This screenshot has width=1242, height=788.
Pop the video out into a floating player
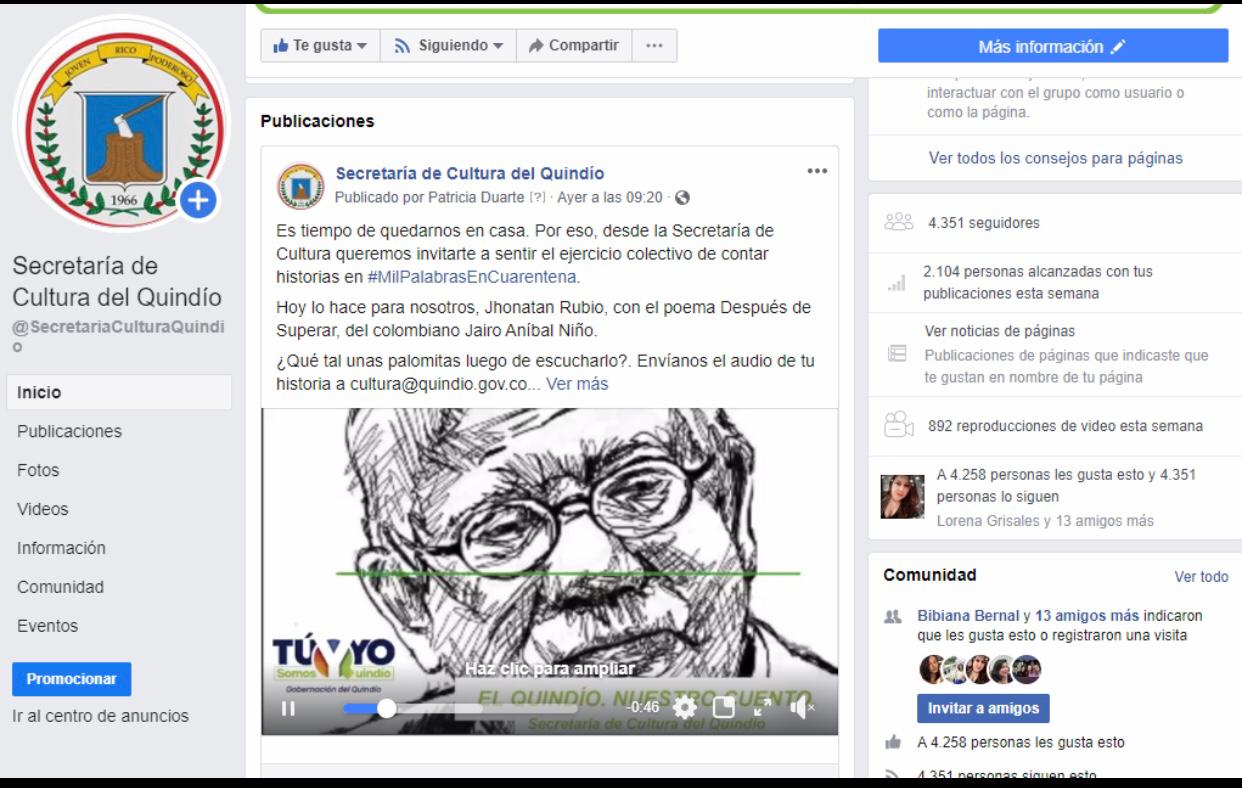(x=724, y=707)
